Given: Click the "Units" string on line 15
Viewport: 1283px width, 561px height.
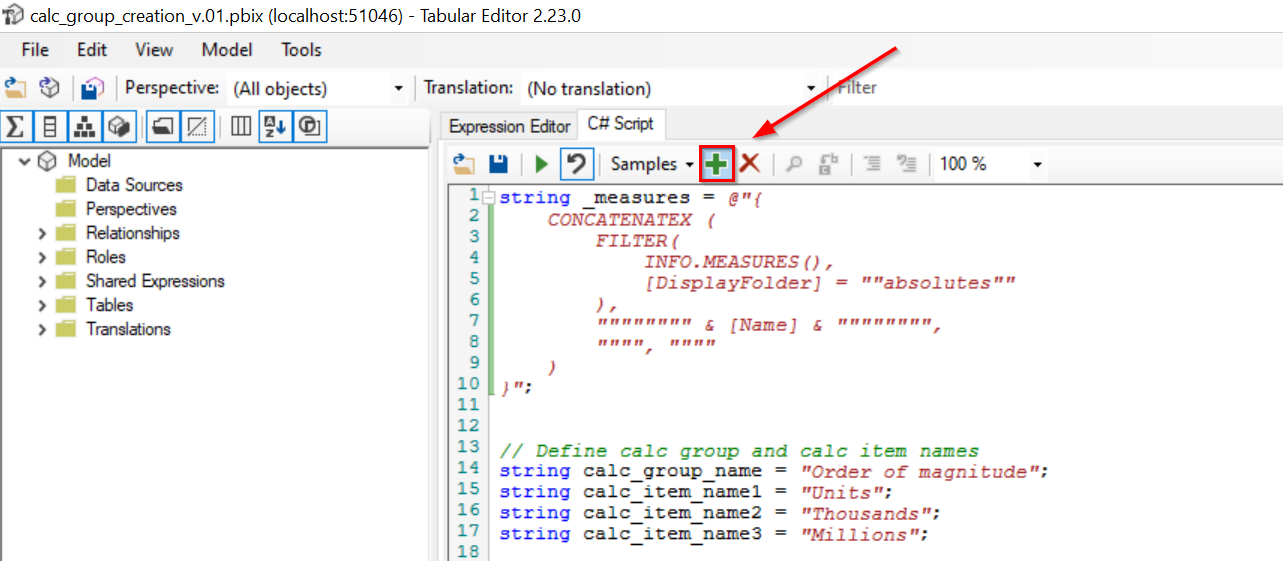Looking at the screenshot, I should pyautogui.click(x=843, y=492).
